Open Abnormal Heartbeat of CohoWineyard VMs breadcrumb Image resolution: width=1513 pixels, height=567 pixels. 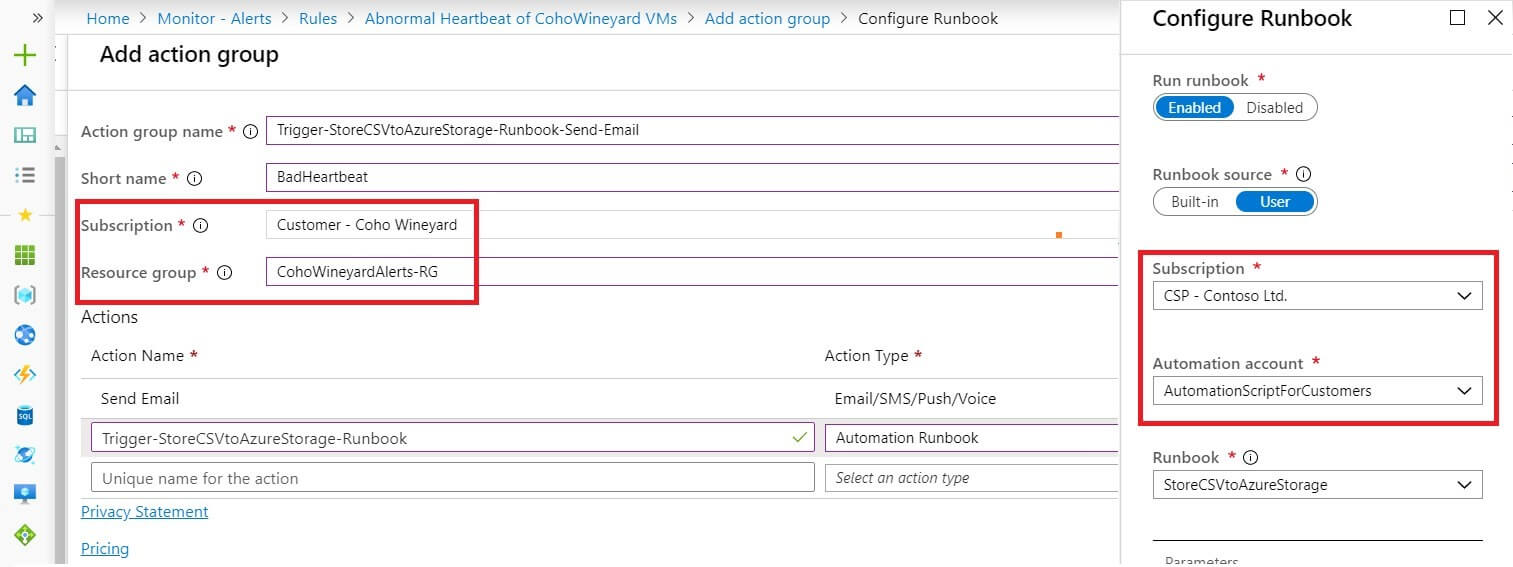520,18
